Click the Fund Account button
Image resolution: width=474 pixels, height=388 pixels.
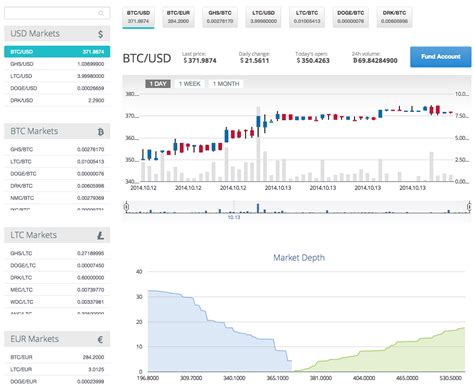[441, 57]
